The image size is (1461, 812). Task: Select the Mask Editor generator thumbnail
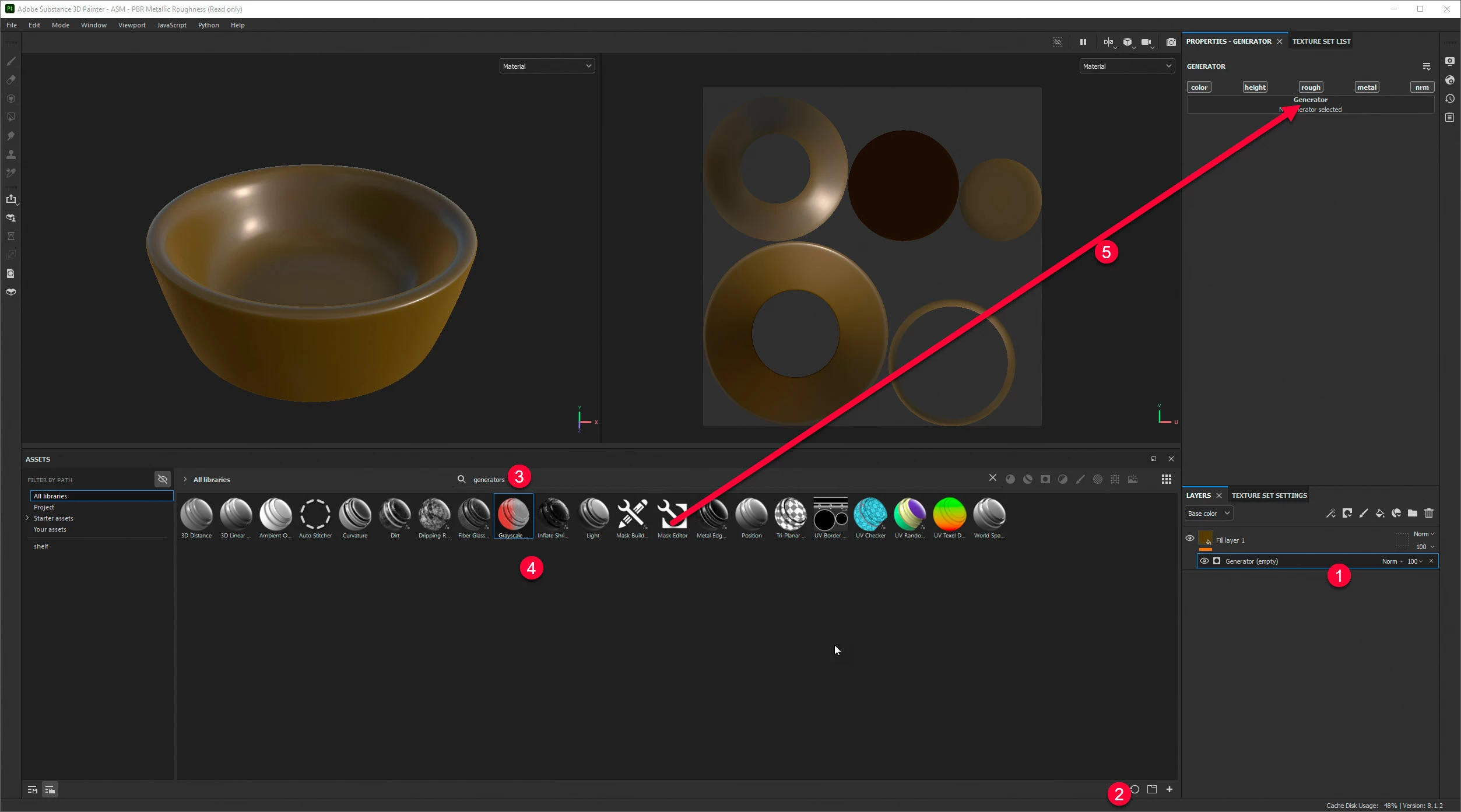pyautogui.click(x=672, y=515)
